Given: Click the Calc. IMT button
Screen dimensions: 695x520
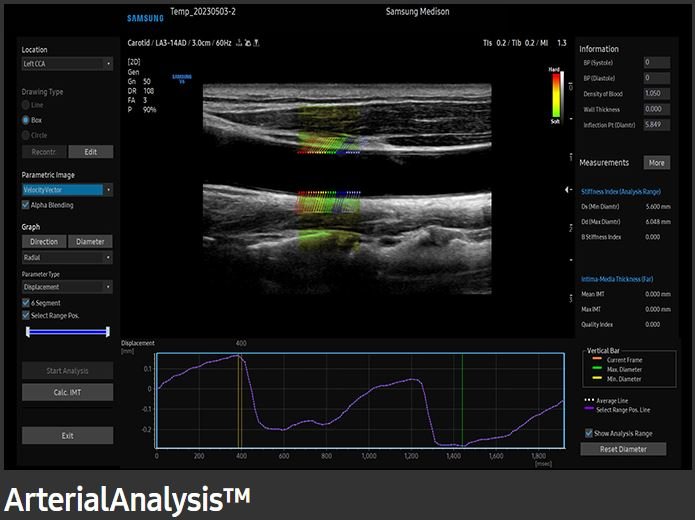Looking at the screenshot, I should click(x=67, y=392).
